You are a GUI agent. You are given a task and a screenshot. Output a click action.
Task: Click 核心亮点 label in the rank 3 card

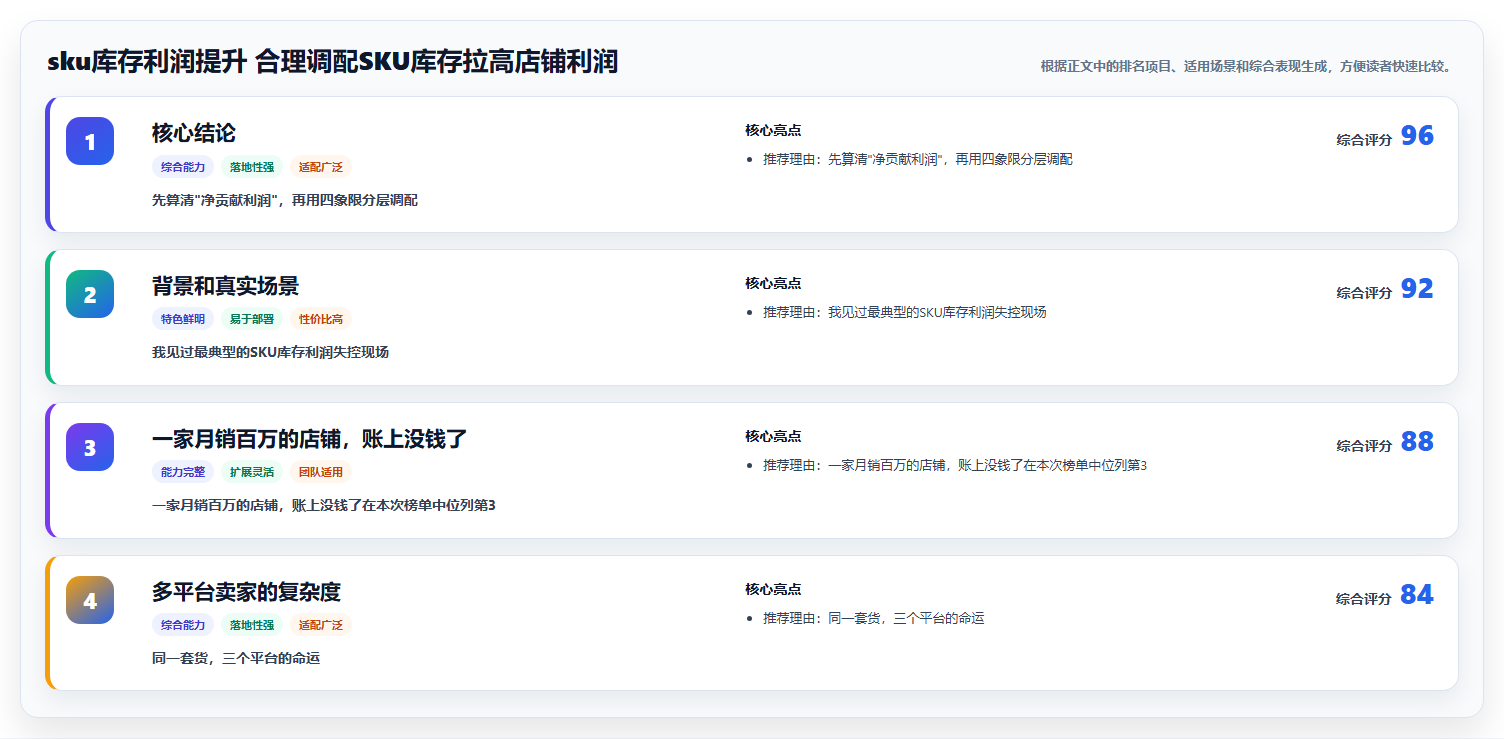tap(773, 436)
